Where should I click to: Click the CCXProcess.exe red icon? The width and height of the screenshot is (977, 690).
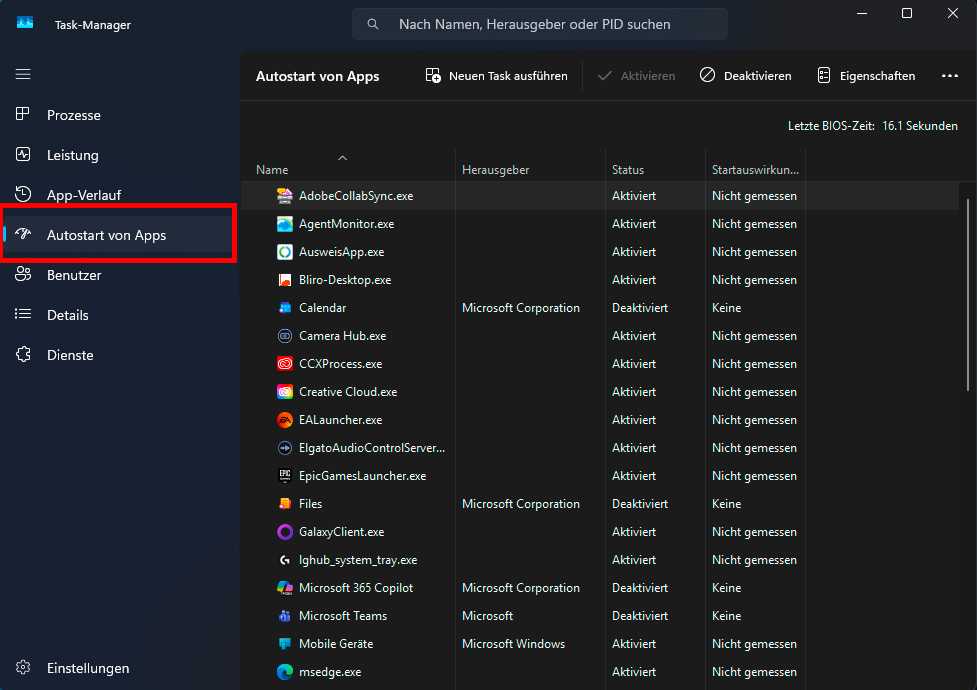click(285, 364)
